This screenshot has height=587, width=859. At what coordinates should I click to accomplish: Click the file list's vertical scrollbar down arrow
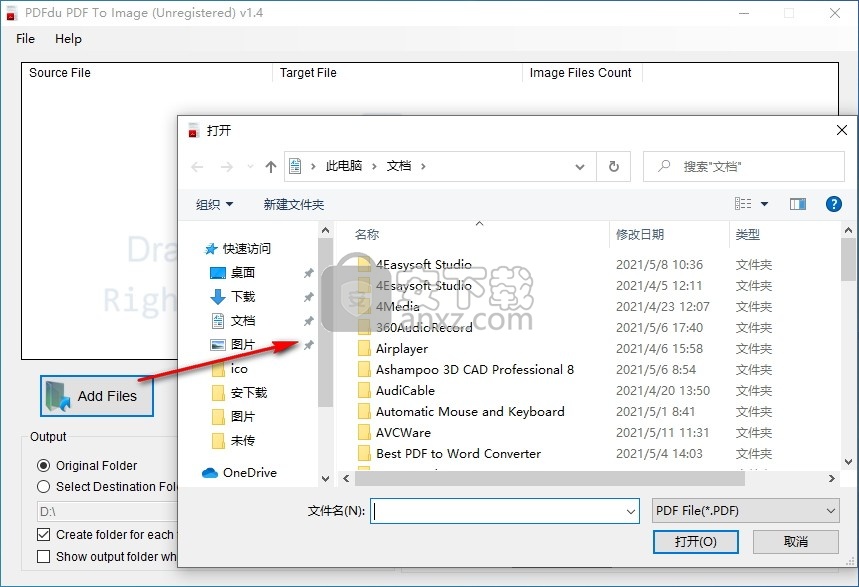[x=849, y=461]
